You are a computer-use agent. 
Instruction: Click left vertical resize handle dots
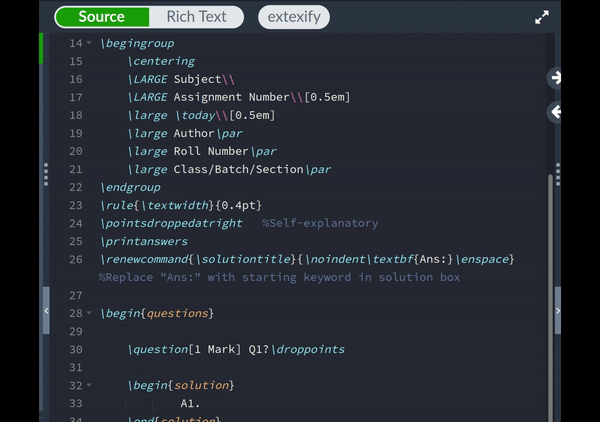(46, 174)
